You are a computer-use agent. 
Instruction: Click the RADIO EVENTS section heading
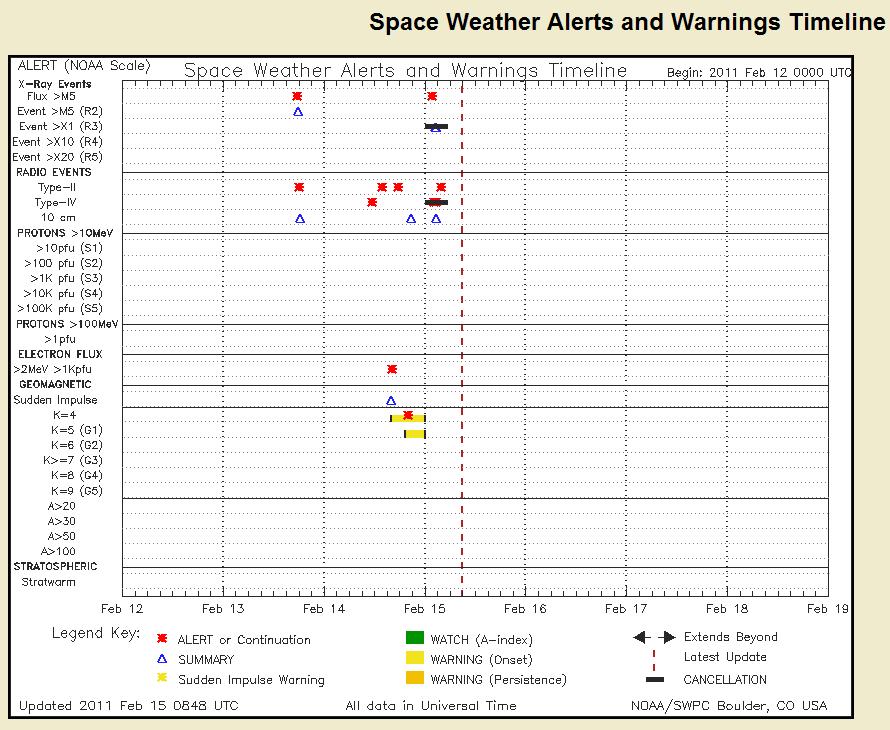(x=54, y=172)
